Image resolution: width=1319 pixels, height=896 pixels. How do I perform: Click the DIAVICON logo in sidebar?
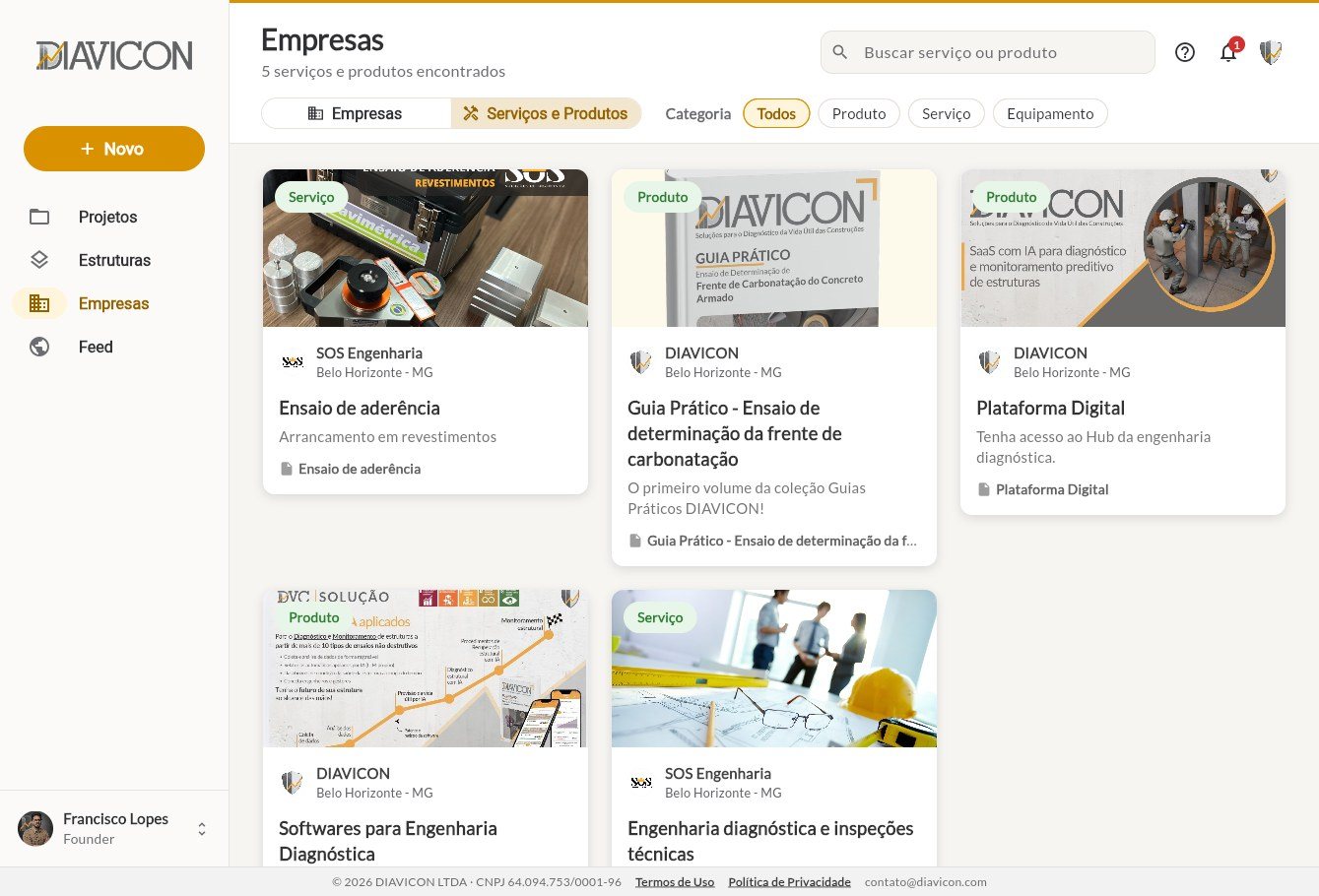(114, 55)
